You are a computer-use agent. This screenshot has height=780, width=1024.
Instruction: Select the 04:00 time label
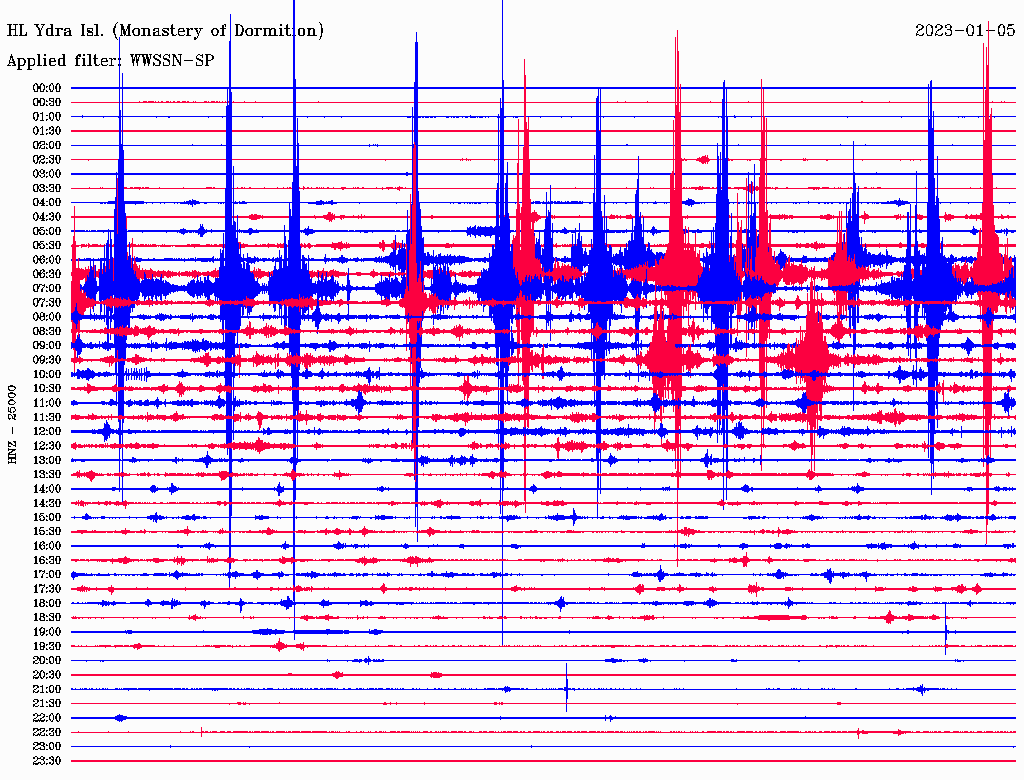(47, 203)
